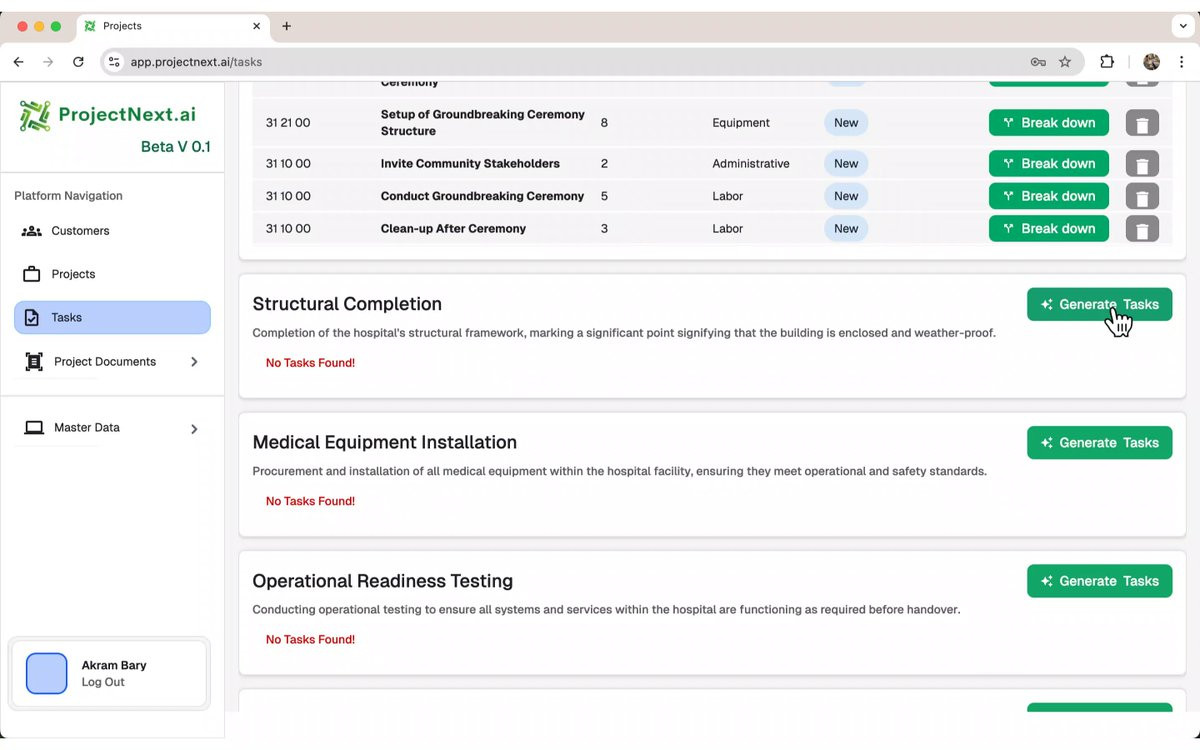Click the Administrative category cell

tap(751, 164)
